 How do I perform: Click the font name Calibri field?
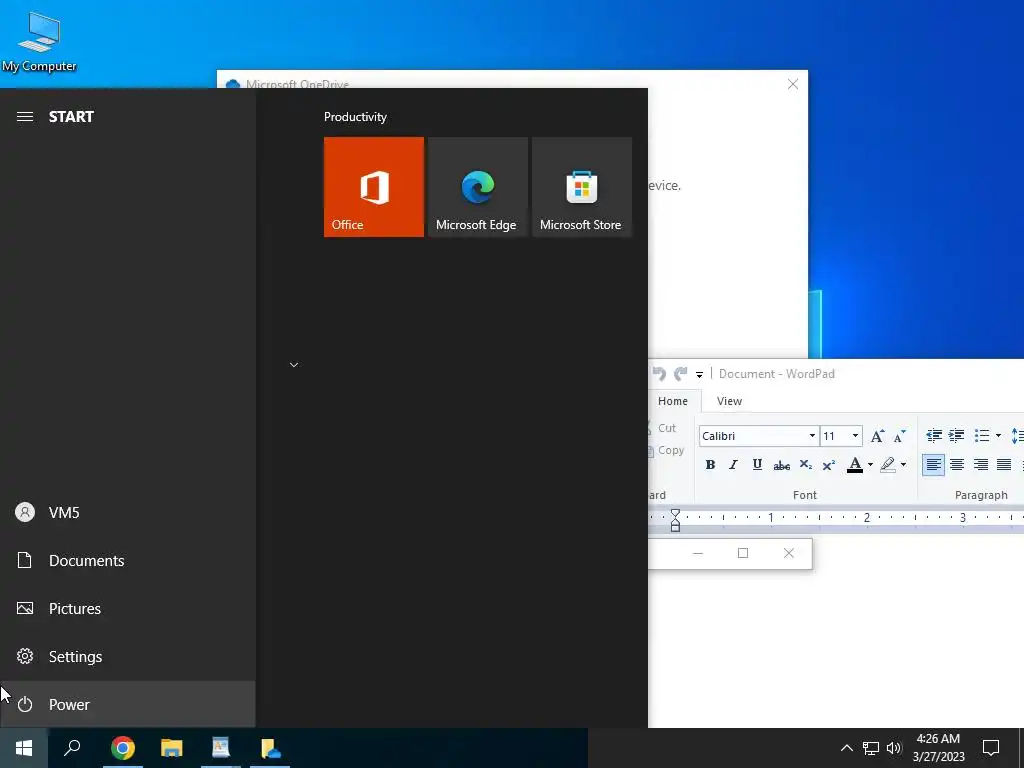(x=753, y=436)
